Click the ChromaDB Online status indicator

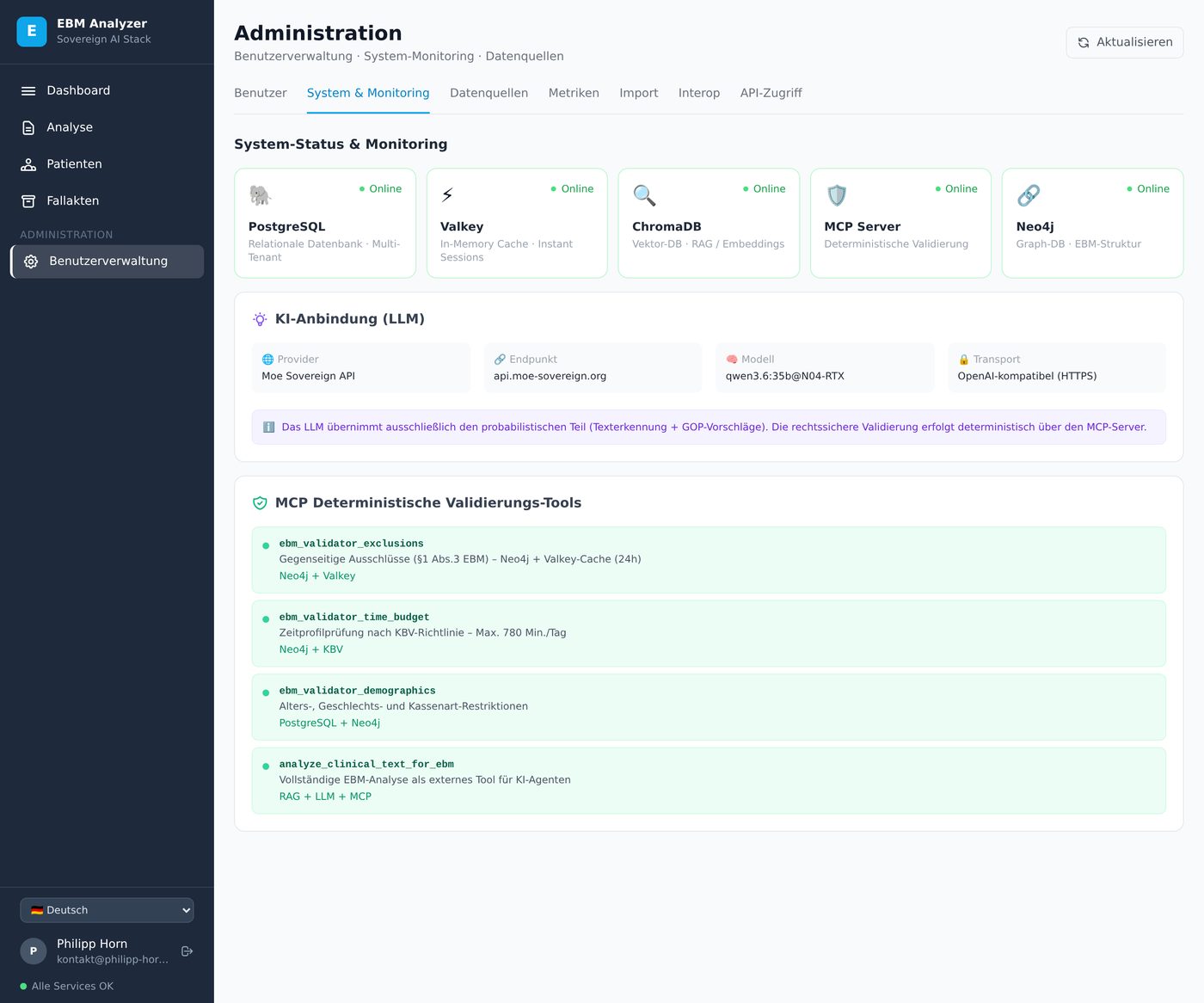coord(764,189)
